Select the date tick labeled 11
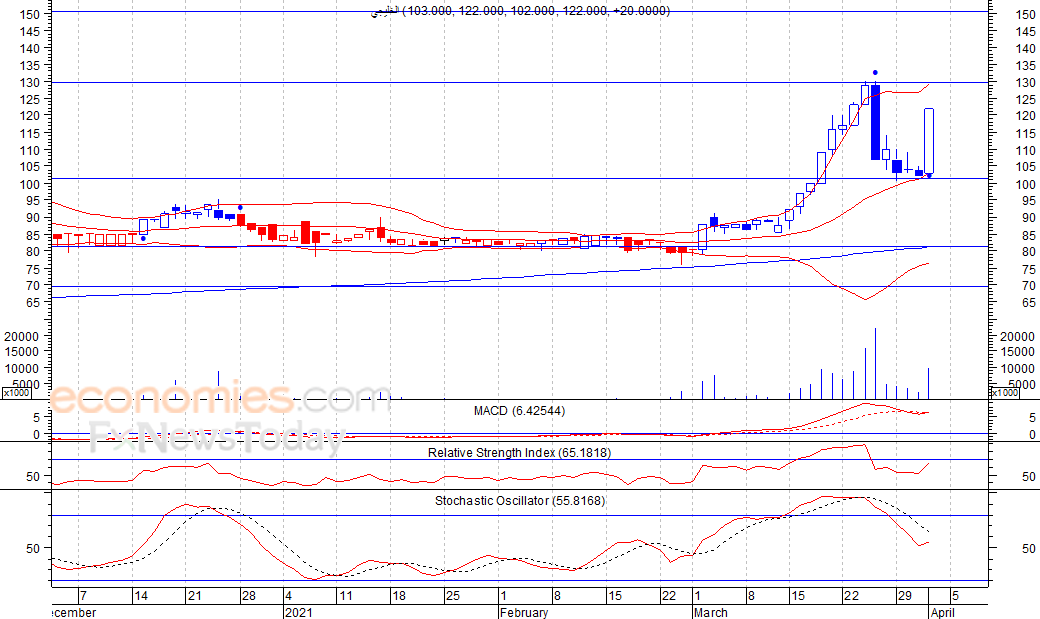 point(346,596)
